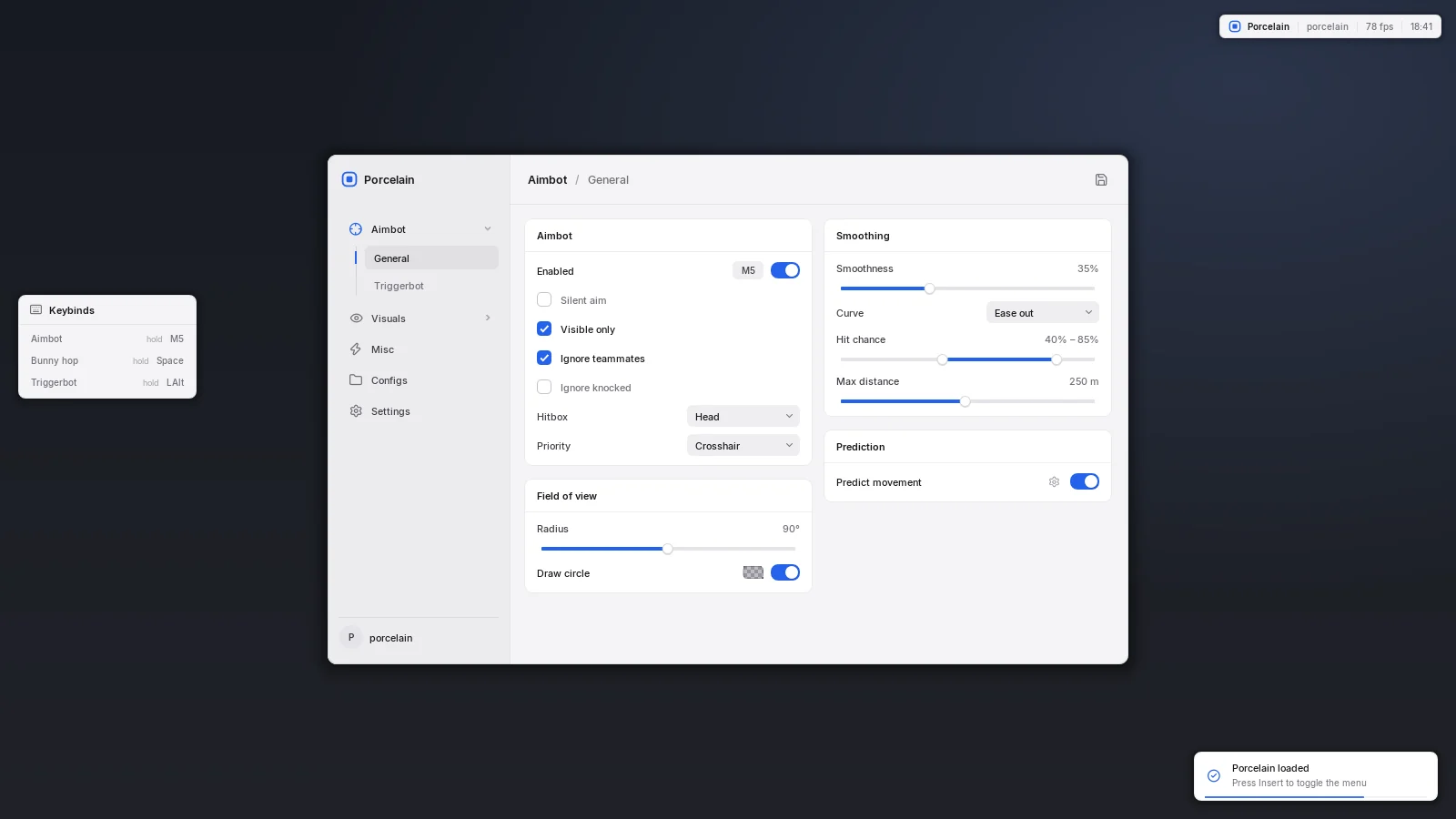The image size is (1456, 819).
Task: Click the 18:41 clock in the watermark
Action: click(1421, 26)
